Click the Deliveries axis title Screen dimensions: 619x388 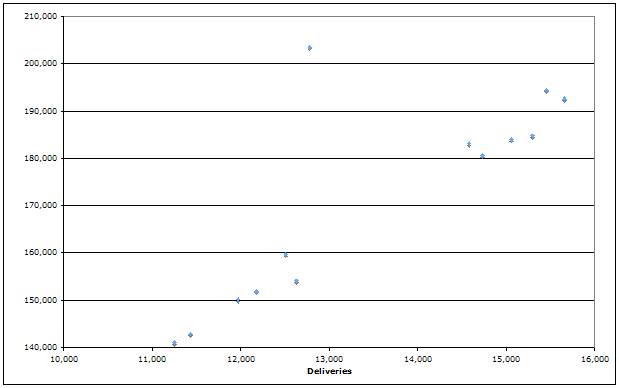(x=329, y=371)
